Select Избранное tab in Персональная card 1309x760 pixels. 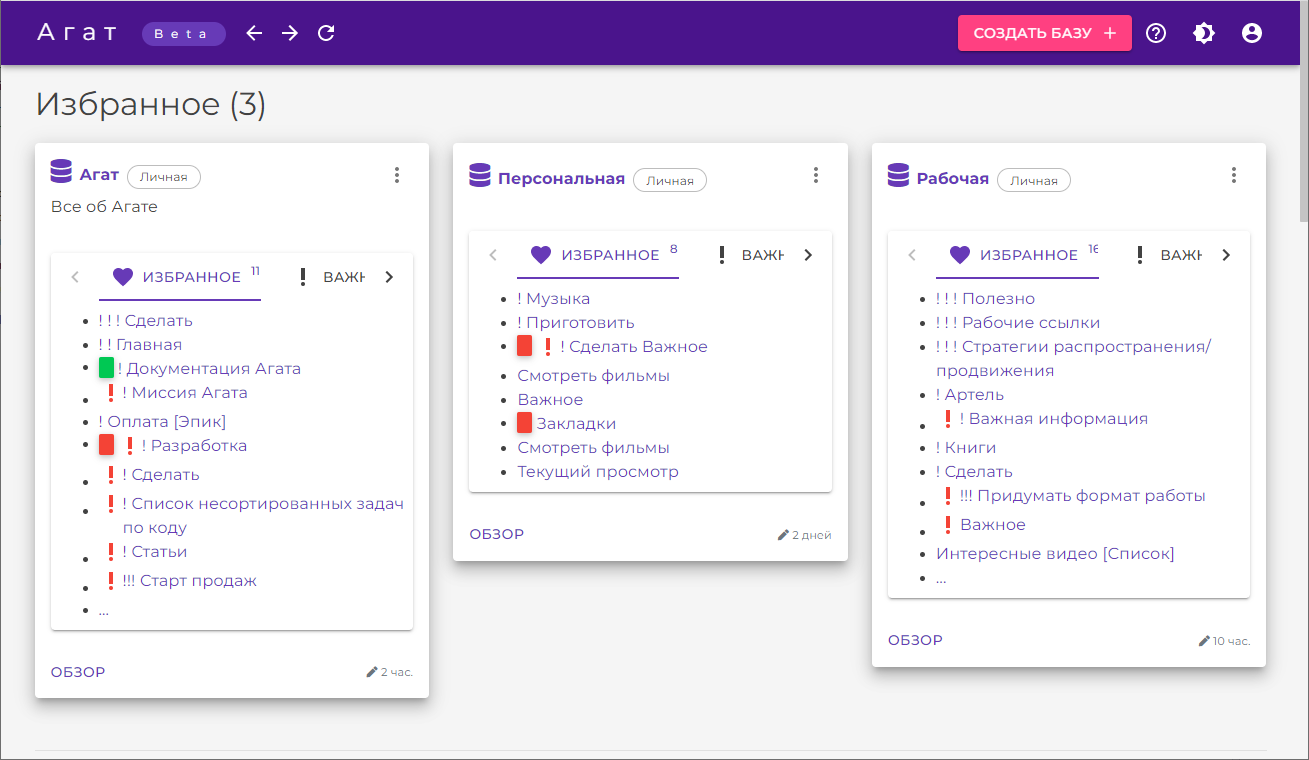597,255
